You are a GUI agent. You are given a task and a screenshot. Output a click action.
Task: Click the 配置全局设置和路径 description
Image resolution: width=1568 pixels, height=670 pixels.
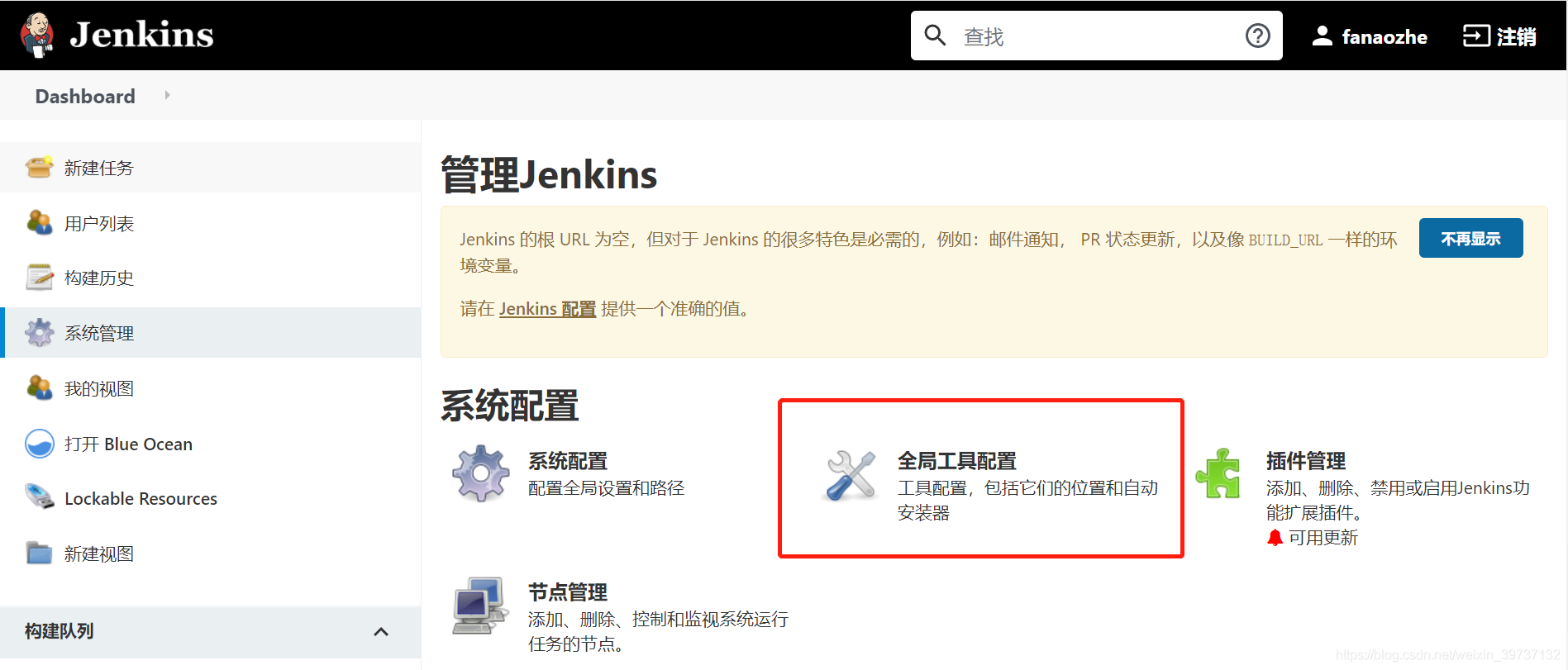pos(607,488)
